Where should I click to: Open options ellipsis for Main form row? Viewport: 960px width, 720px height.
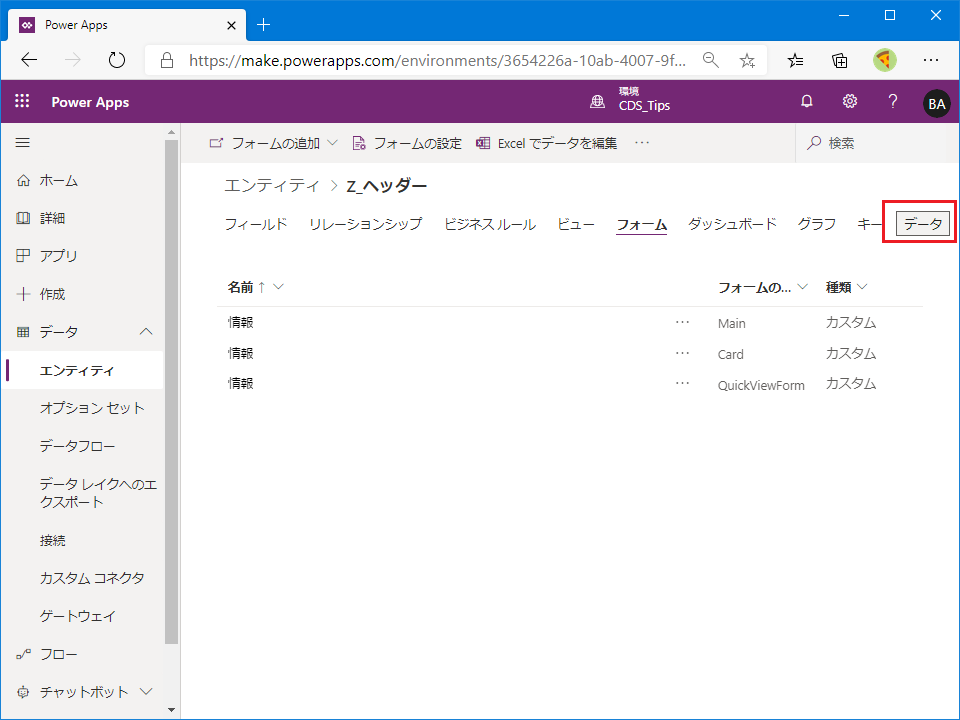click(682, 322)
